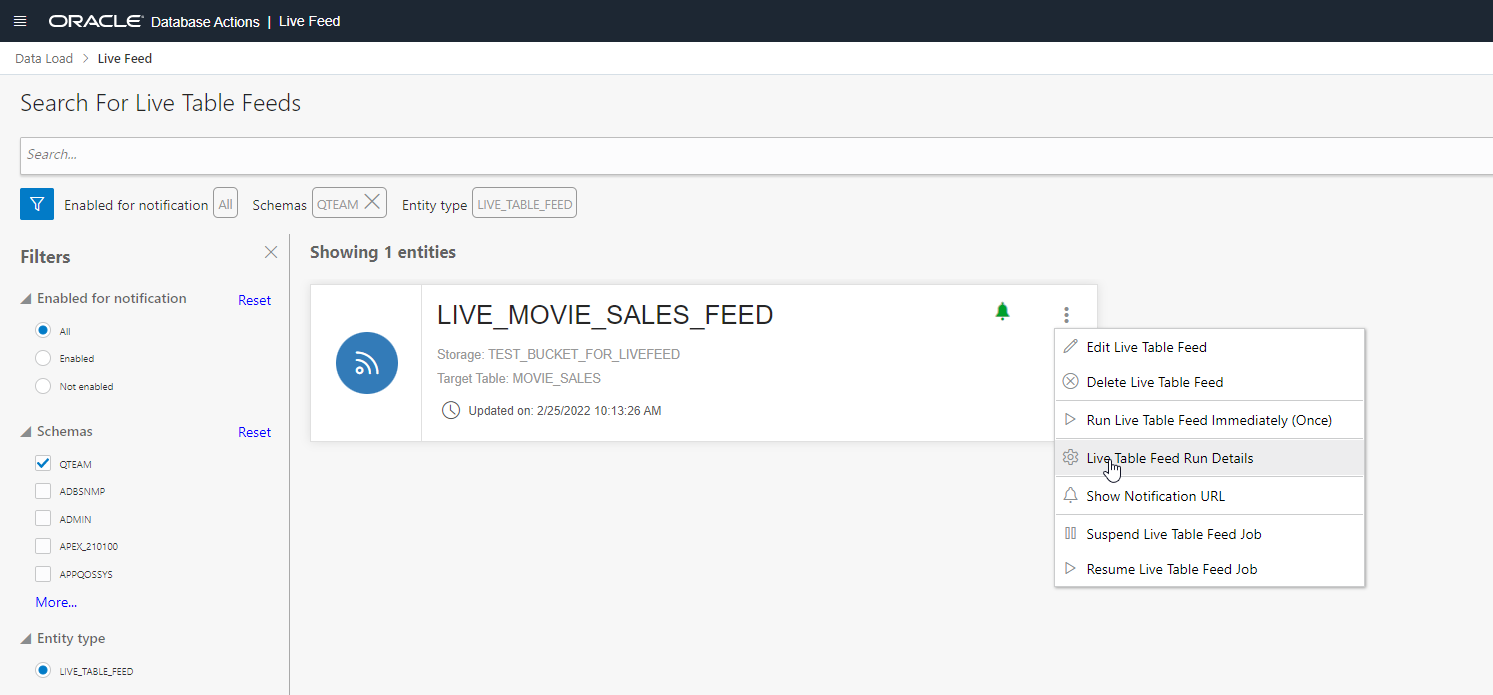Screen dimensions: 1493x695
Task: Uncheck the QTEAM schema checkbox
Action: click(43, 464)
